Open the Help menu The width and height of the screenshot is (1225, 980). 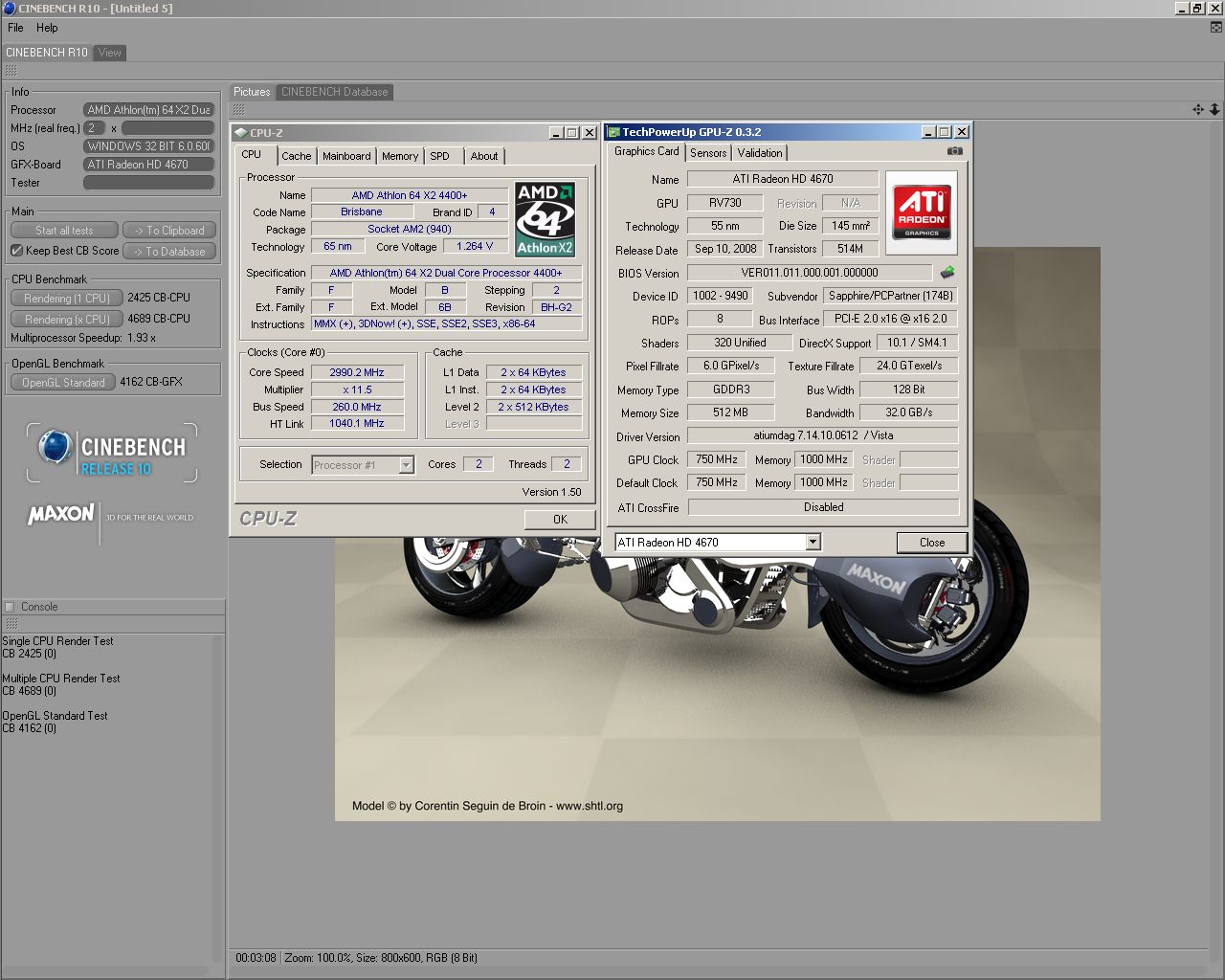47,28
